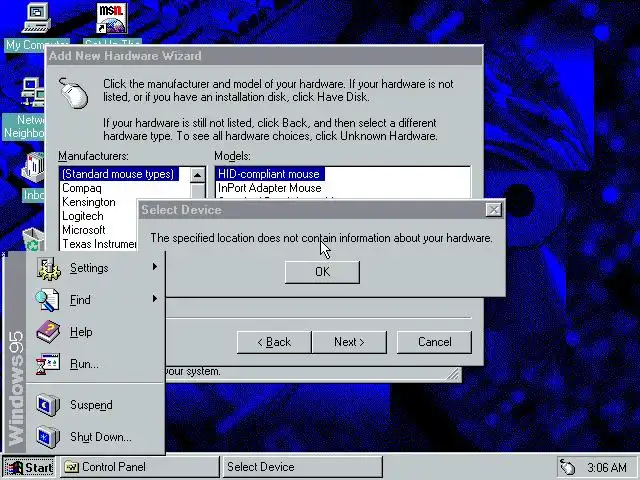Select (Standard mouse types) manufacturer
This screenshot has height=480, width=640.
pyautogui.click(x=118, y=174)
